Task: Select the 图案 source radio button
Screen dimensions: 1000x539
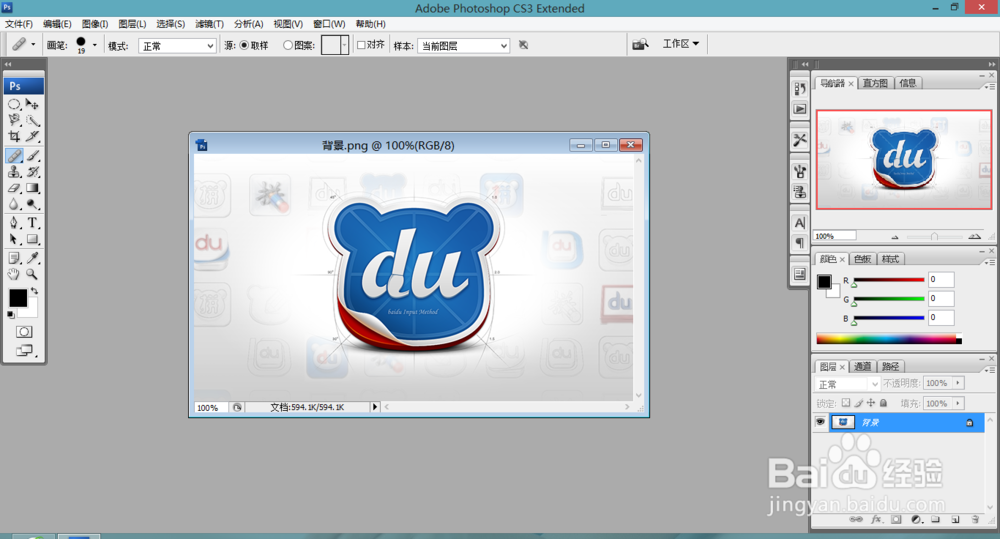Action: pos(288,45)
